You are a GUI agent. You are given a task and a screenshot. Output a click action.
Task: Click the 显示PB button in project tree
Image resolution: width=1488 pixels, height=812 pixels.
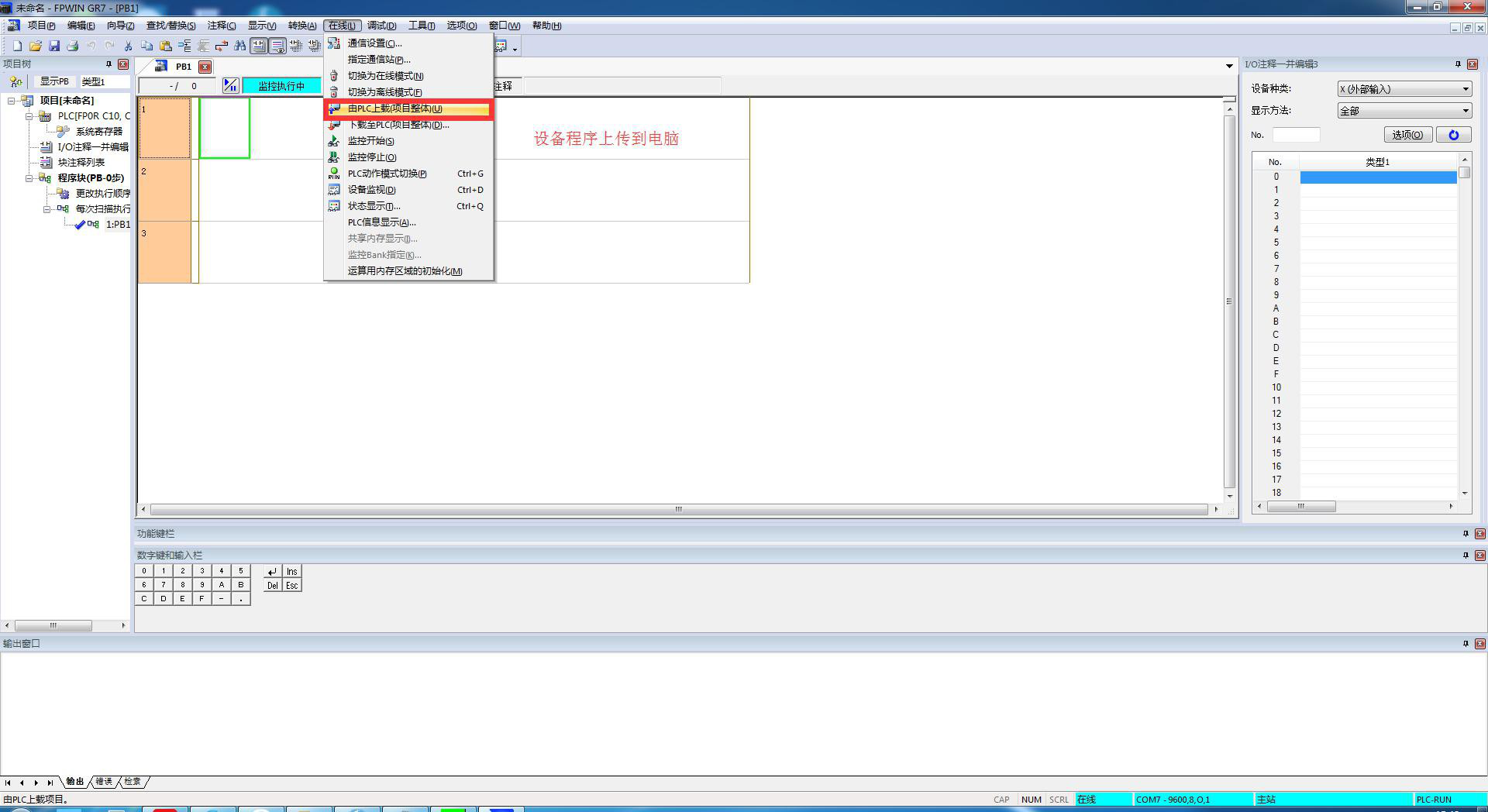(x=54, y=81)
